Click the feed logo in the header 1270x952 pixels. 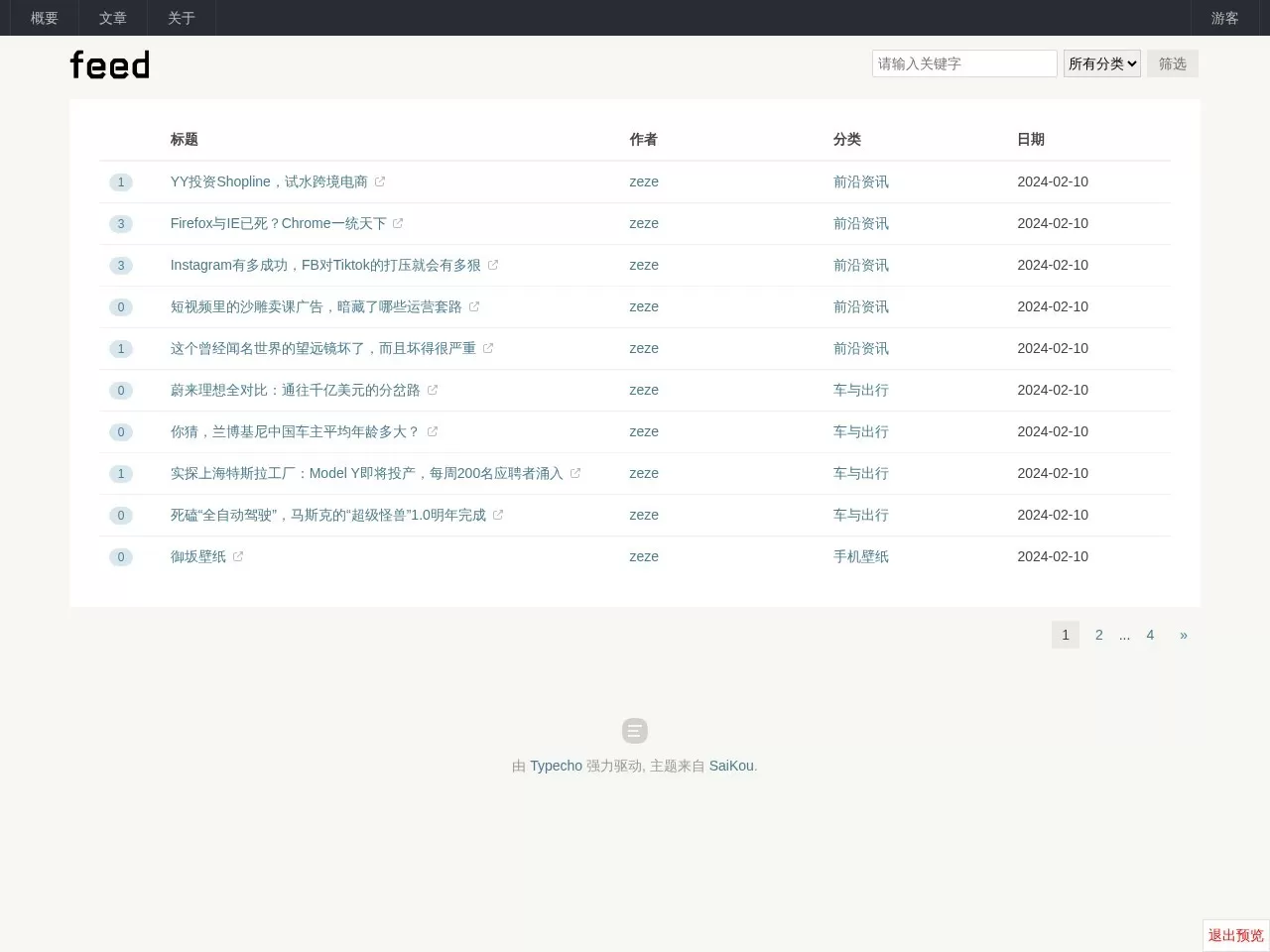[110, 65]
